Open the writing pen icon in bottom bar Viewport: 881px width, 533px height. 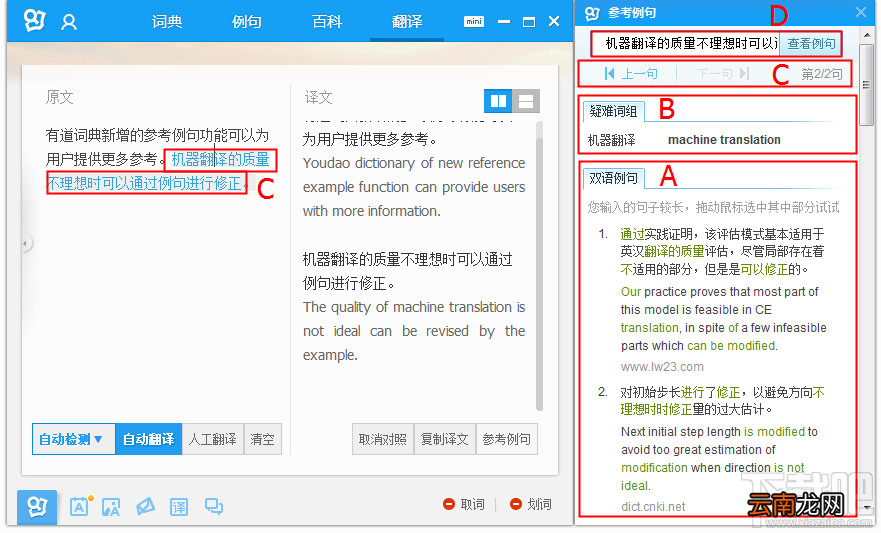tap(145, 507)
